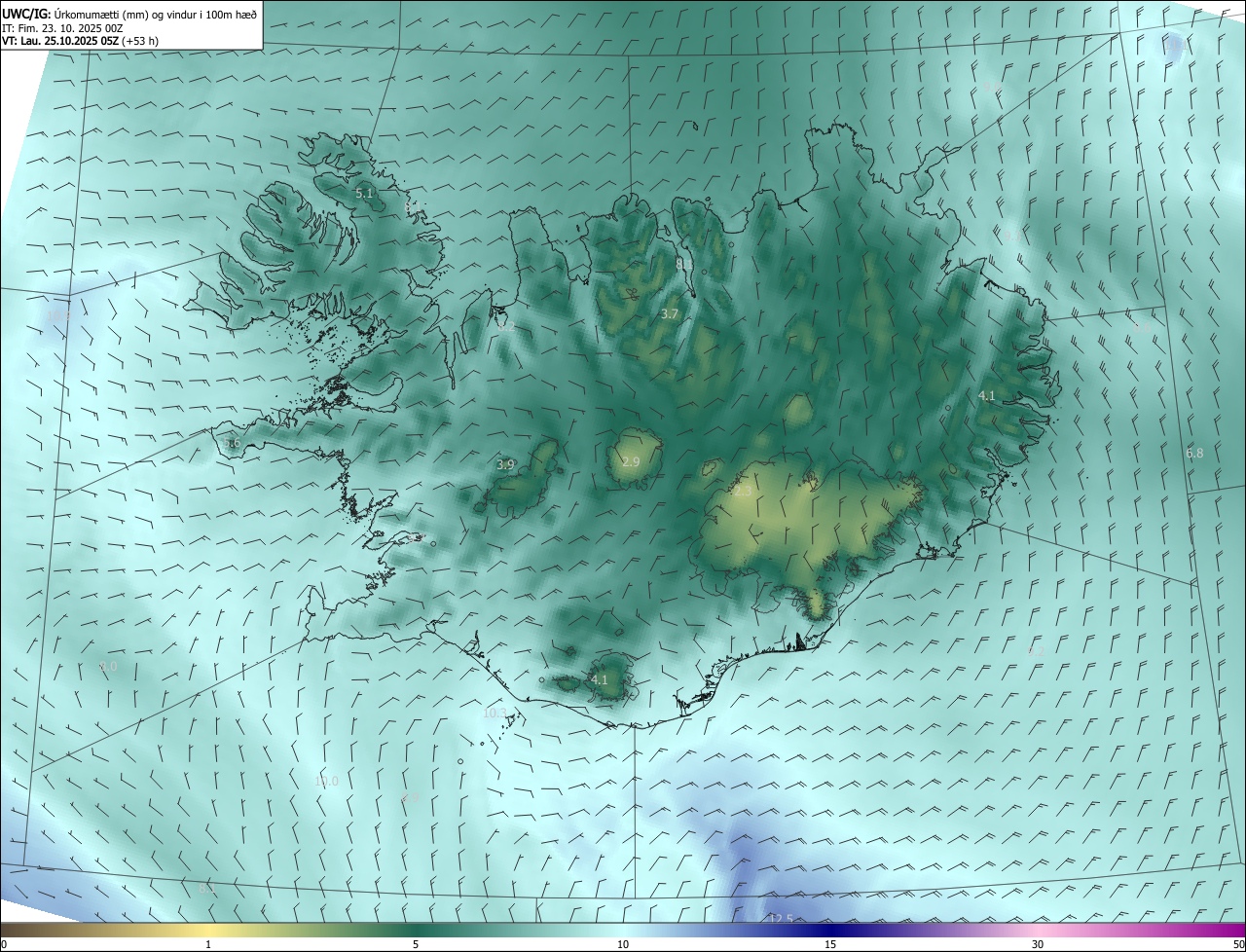Select the 1 tick label on the color scale

[208, 944]
